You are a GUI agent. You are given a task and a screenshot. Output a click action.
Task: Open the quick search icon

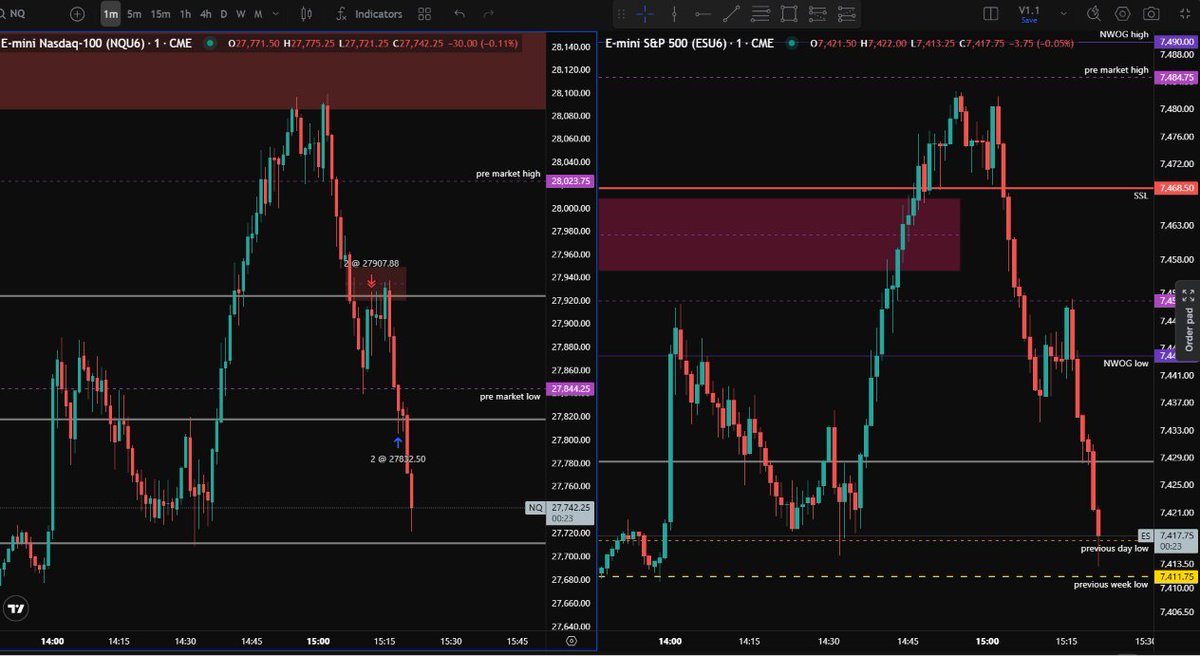[x=1093, y=14]
